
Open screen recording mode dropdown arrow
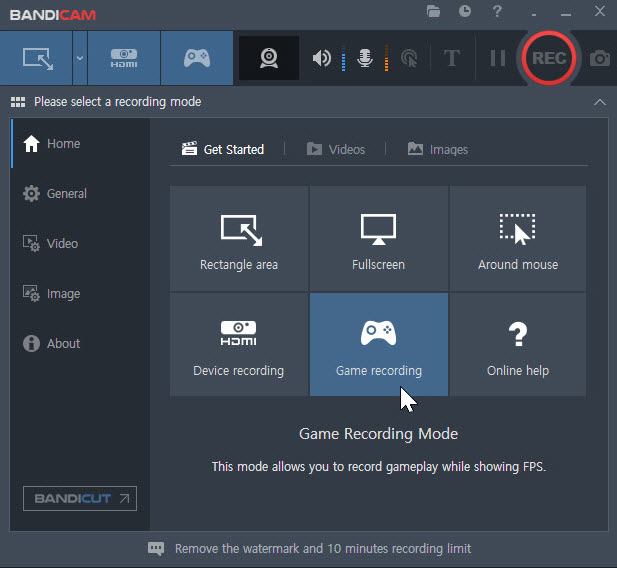(x=80, y=58)
